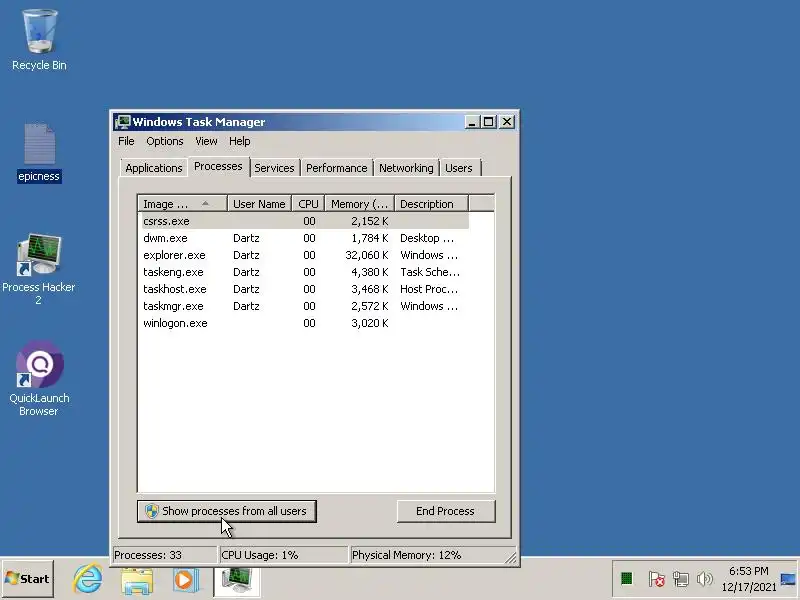Sort by the User Name column header
The width and height of the screenshot is (800, 600).
tap(259, 204)
